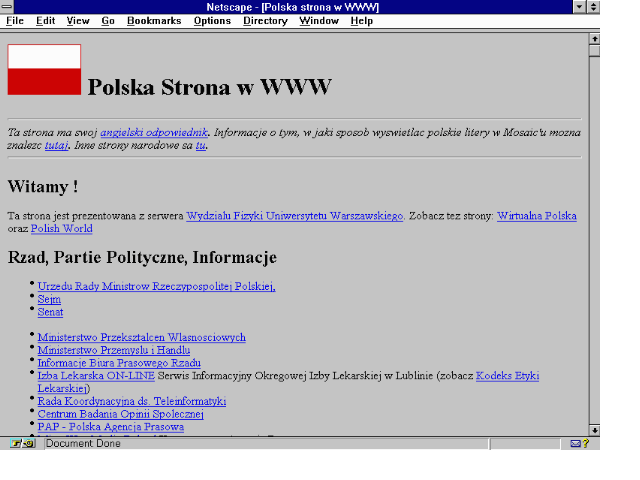640x480 pixels.
Task: Open Centrum Badania Opinii Spolecznej link
Action: tap(120, 414)
